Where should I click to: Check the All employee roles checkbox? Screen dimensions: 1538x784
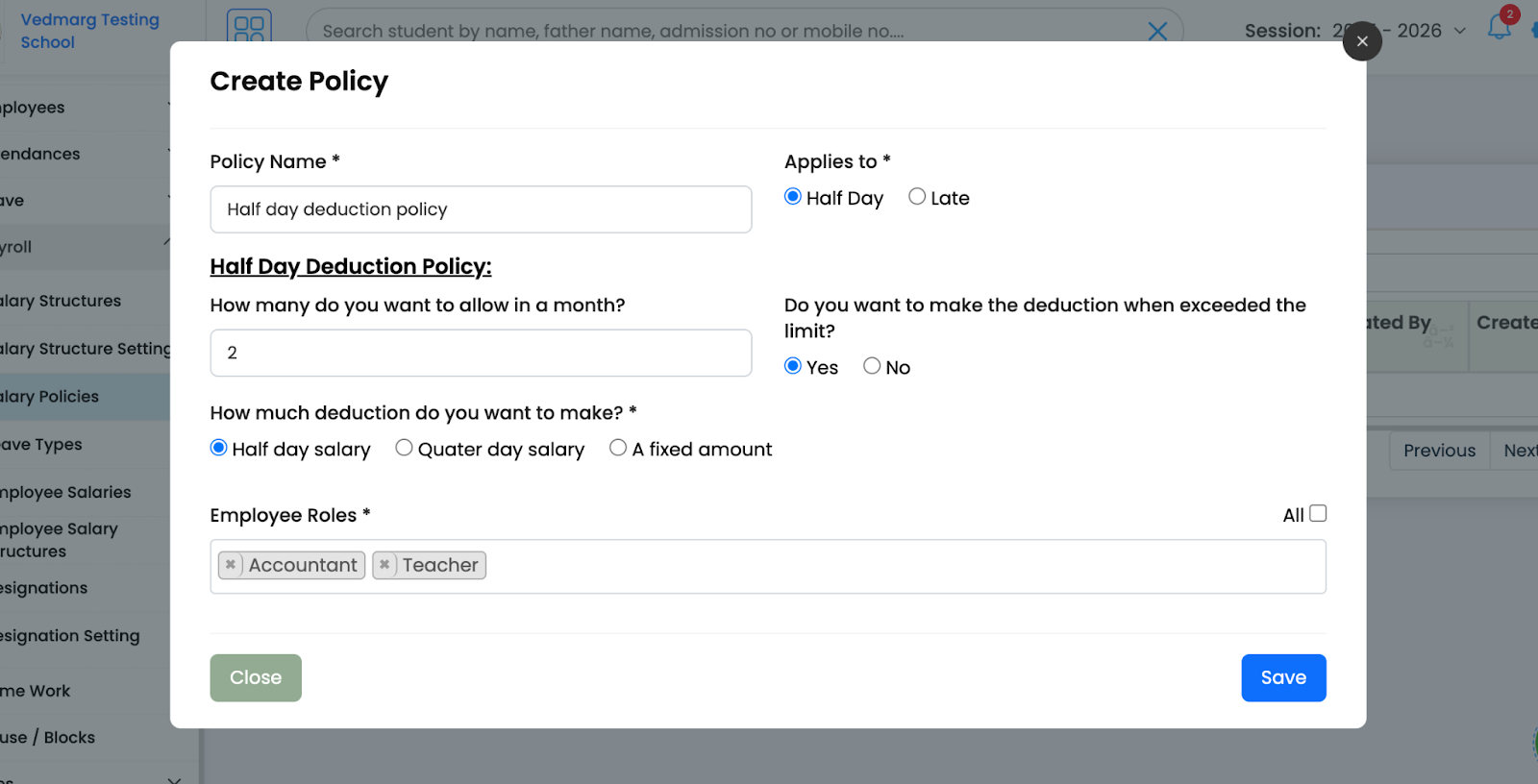coord(1318,514)
